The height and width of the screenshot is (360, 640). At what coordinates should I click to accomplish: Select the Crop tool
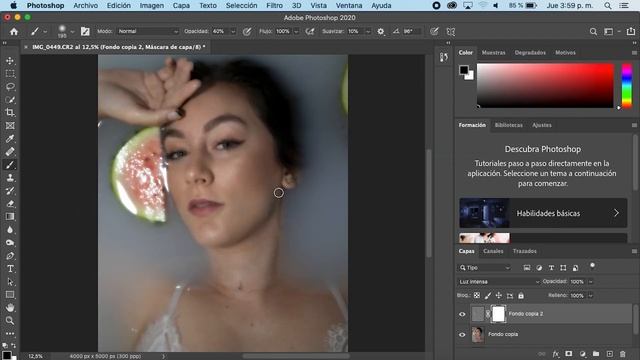10,113
